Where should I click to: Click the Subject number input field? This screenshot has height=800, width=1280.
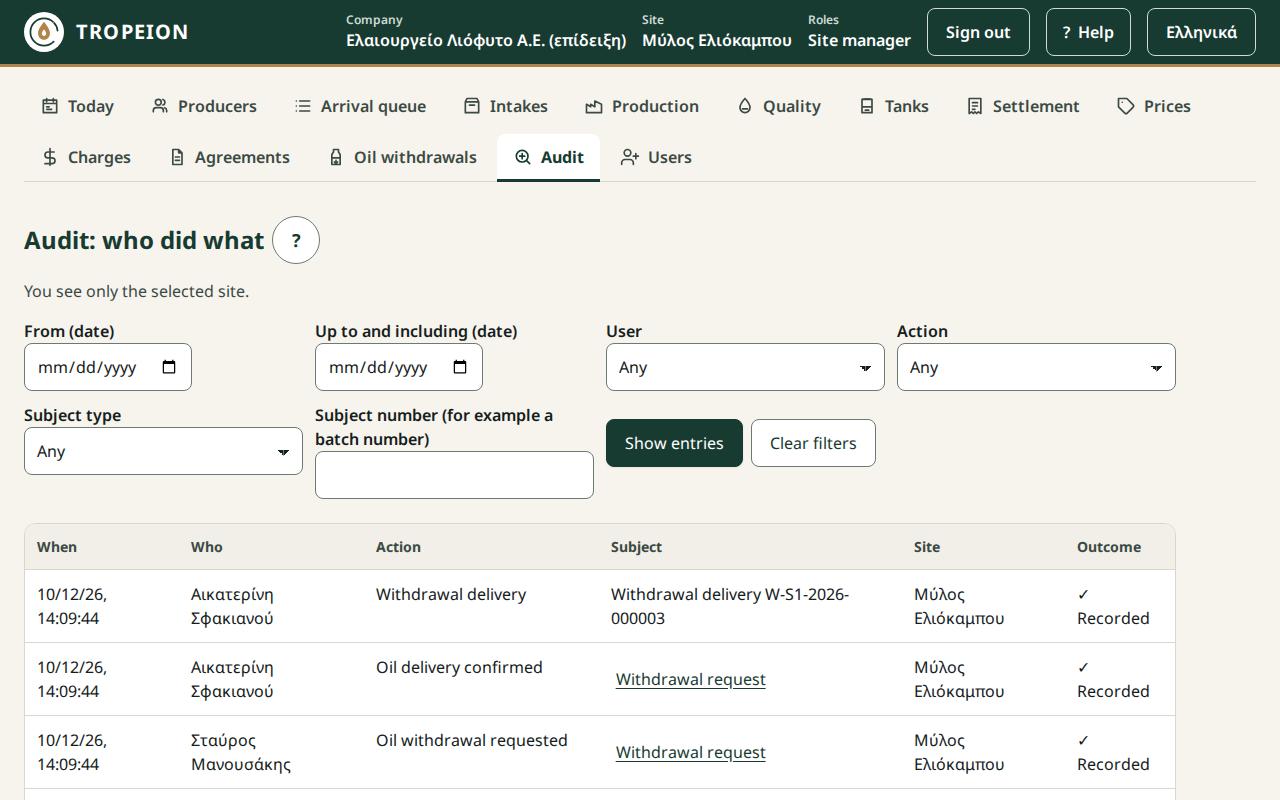454,475
